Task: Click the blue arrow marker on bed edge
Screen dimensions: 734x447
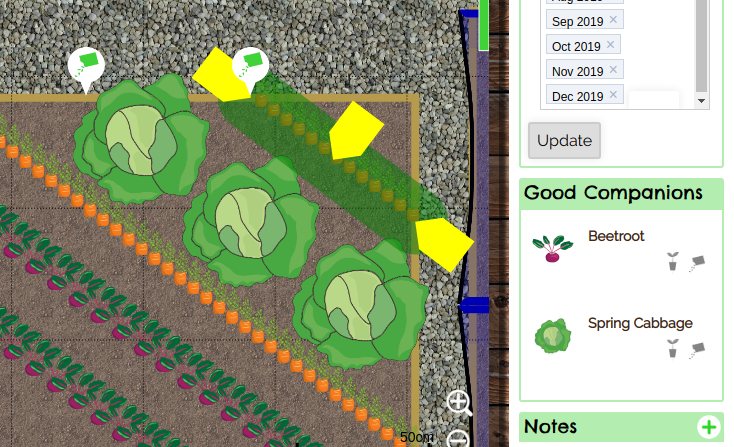Action: pos(474,306)
